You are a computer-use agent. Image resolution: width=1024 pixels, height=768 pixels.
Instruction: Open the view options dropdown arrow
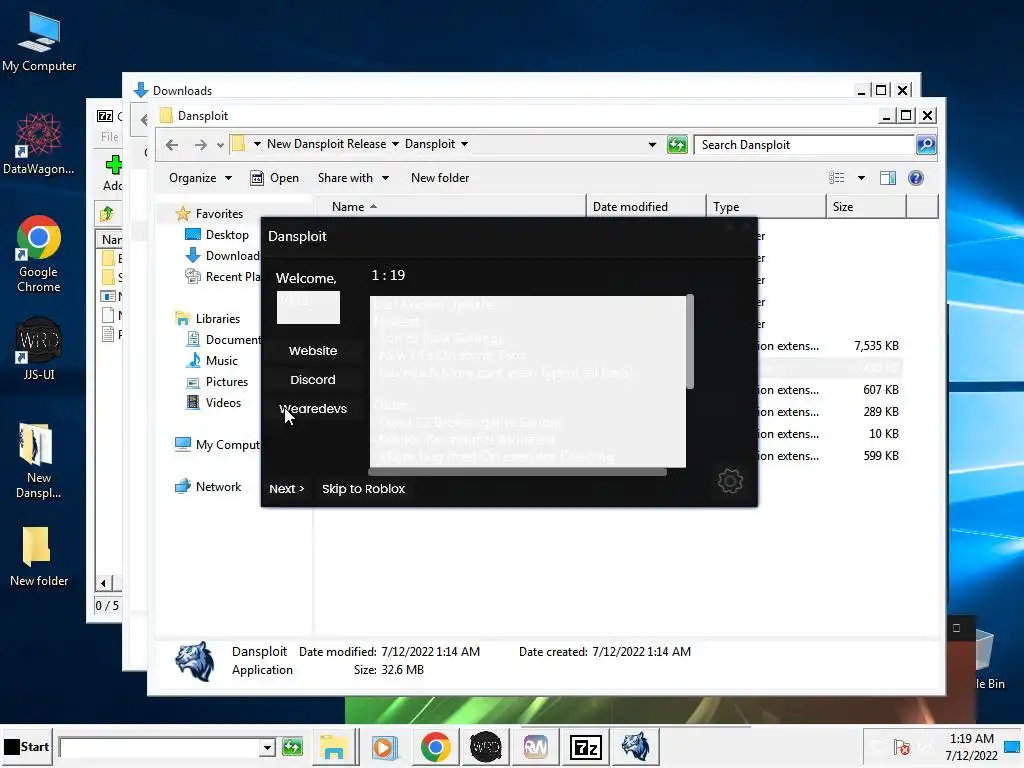tap(861, 178)
